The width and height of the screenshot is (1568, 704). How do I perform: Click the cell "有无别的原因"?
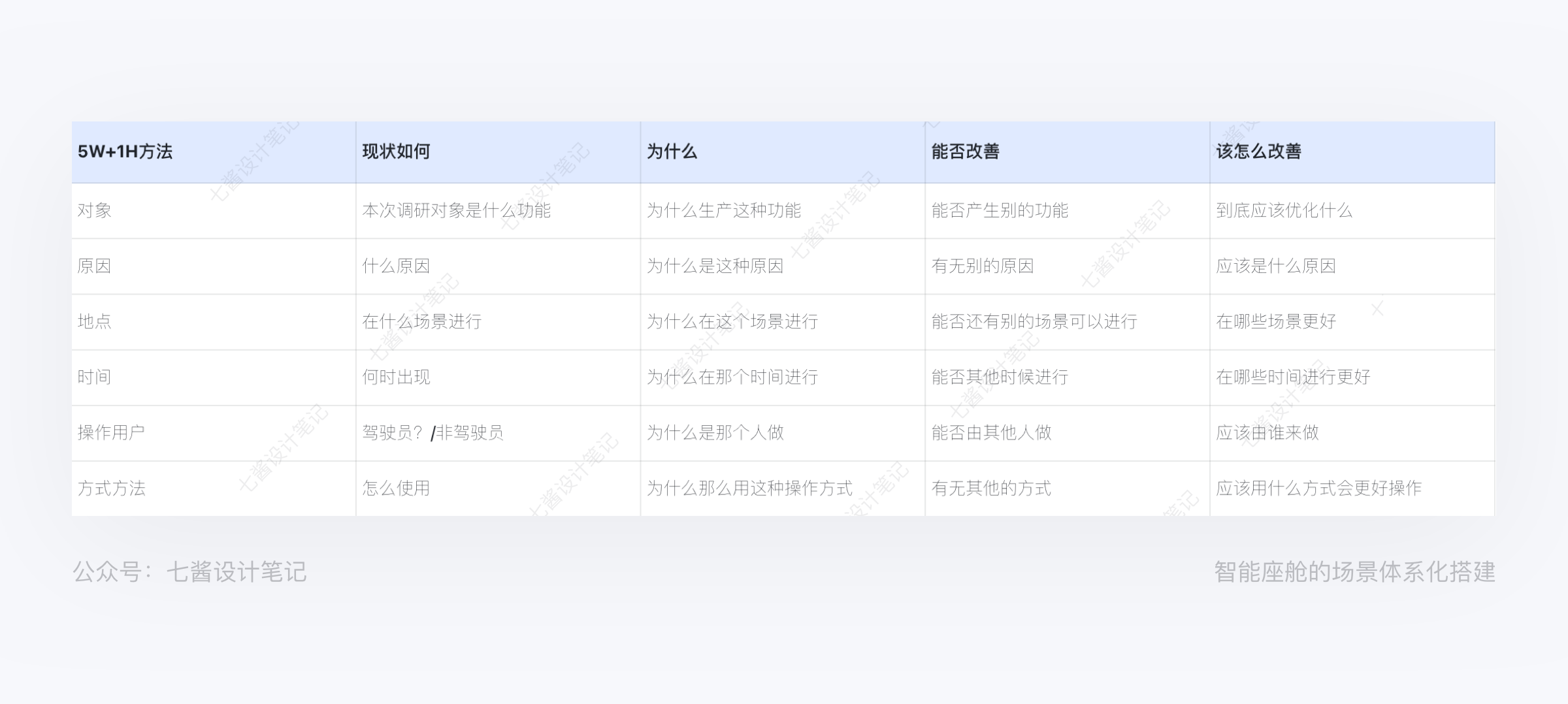(1068, 266)
